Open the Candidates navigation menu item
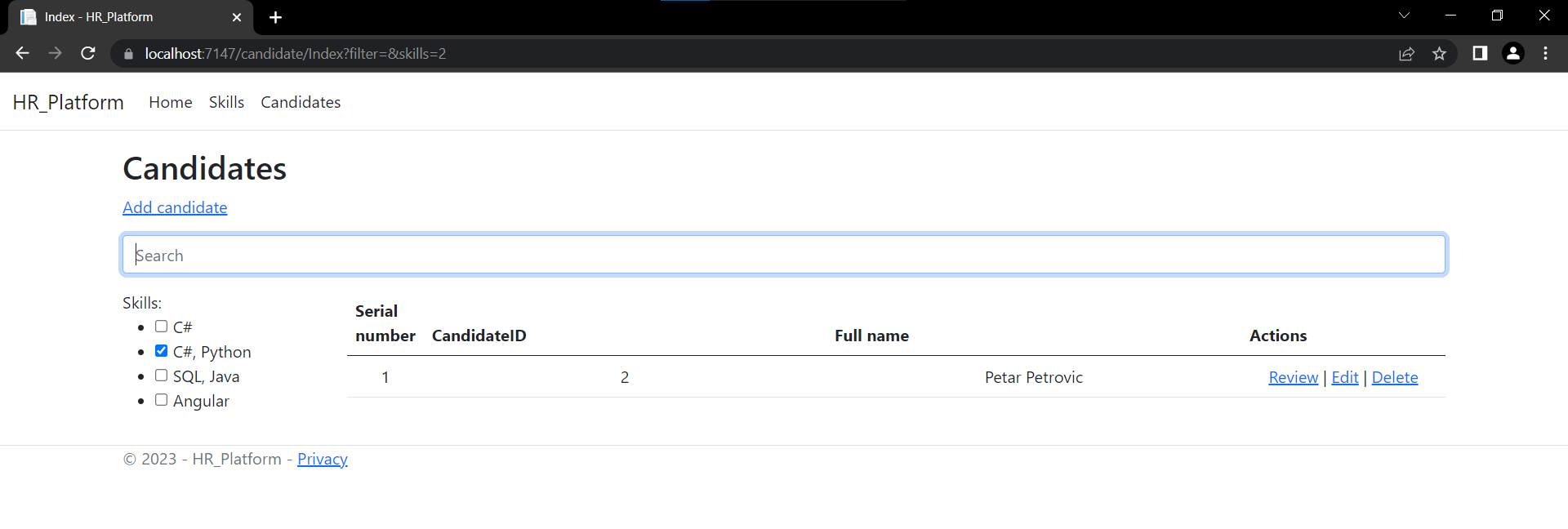The height and width of the screenshot is (529, 1568). pyautogui.click(x=301, y=102)
